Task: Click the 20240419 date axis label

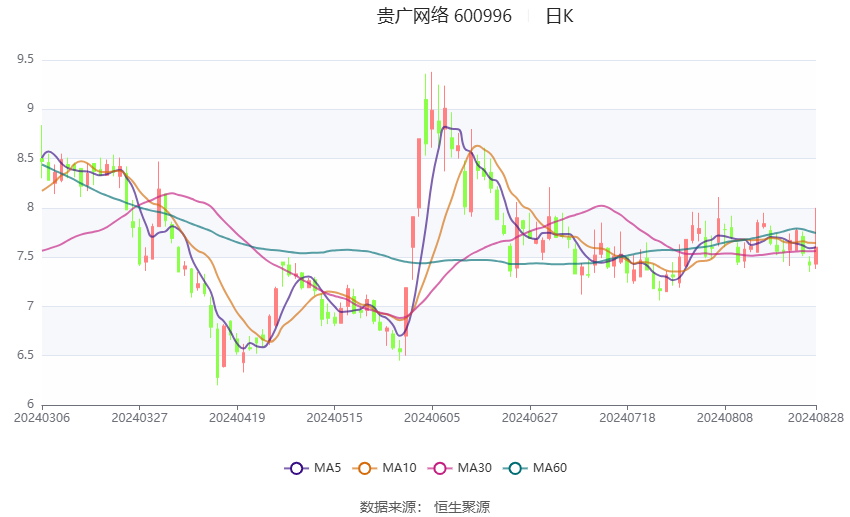Action: pos(237,418)
